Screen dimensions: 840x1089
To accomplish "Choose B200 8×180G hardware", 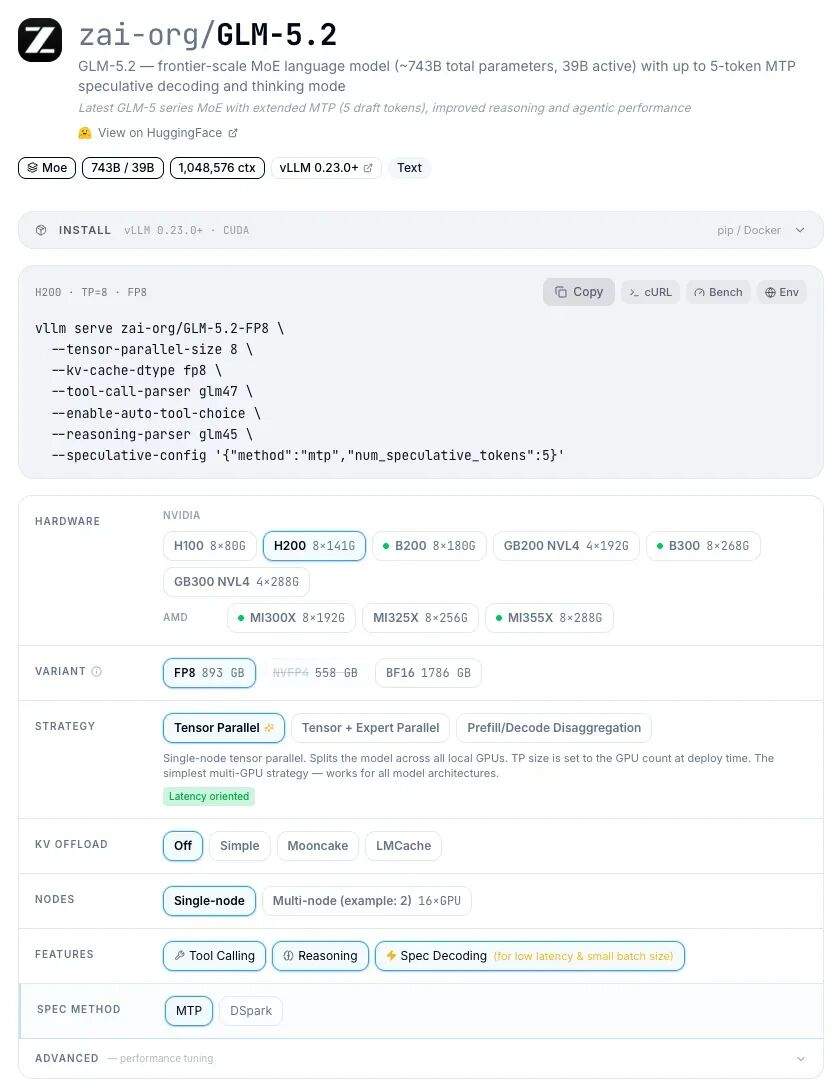I will point(429,546).
